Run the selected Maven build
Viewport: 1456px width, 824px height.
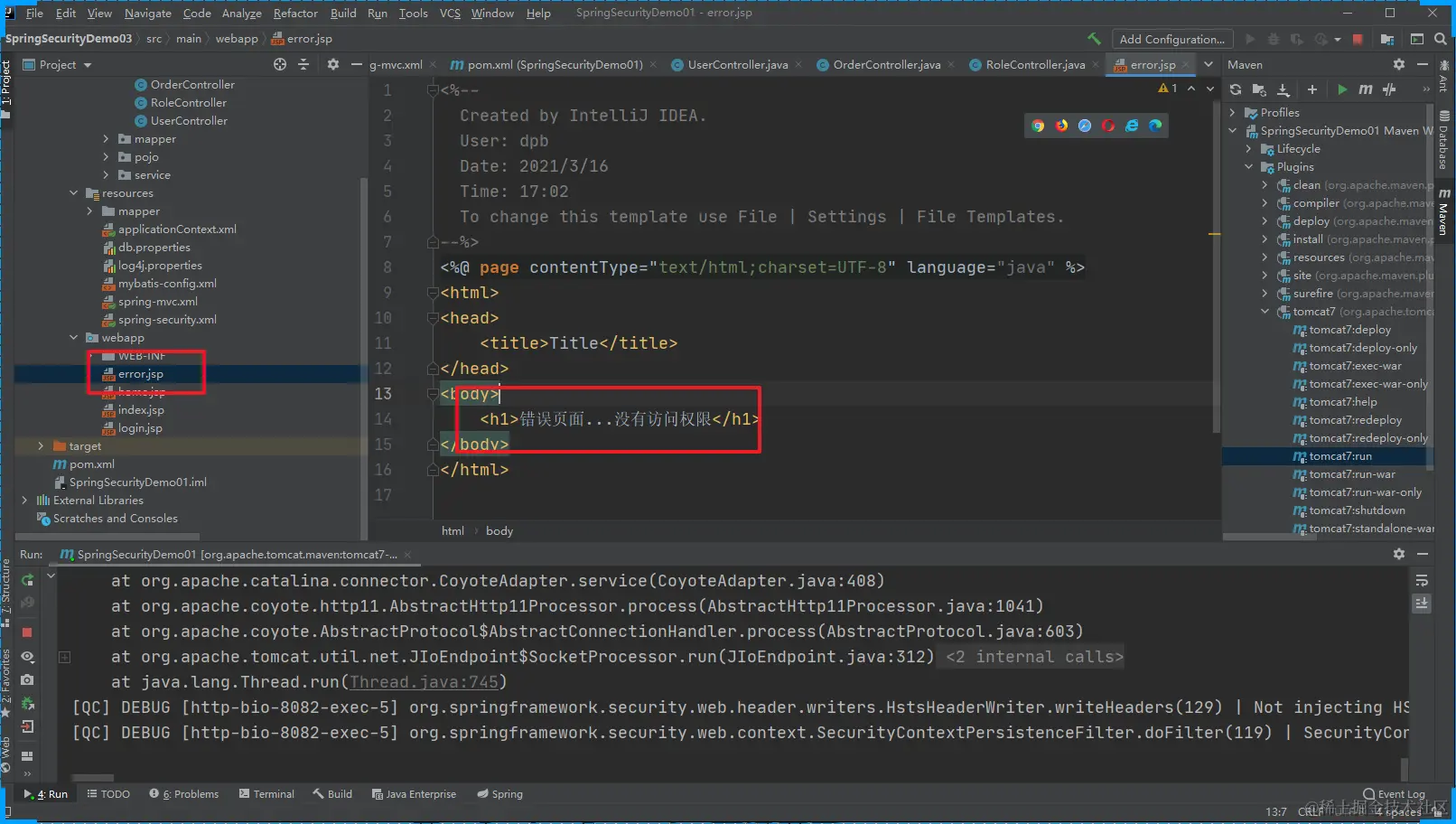1342,89
